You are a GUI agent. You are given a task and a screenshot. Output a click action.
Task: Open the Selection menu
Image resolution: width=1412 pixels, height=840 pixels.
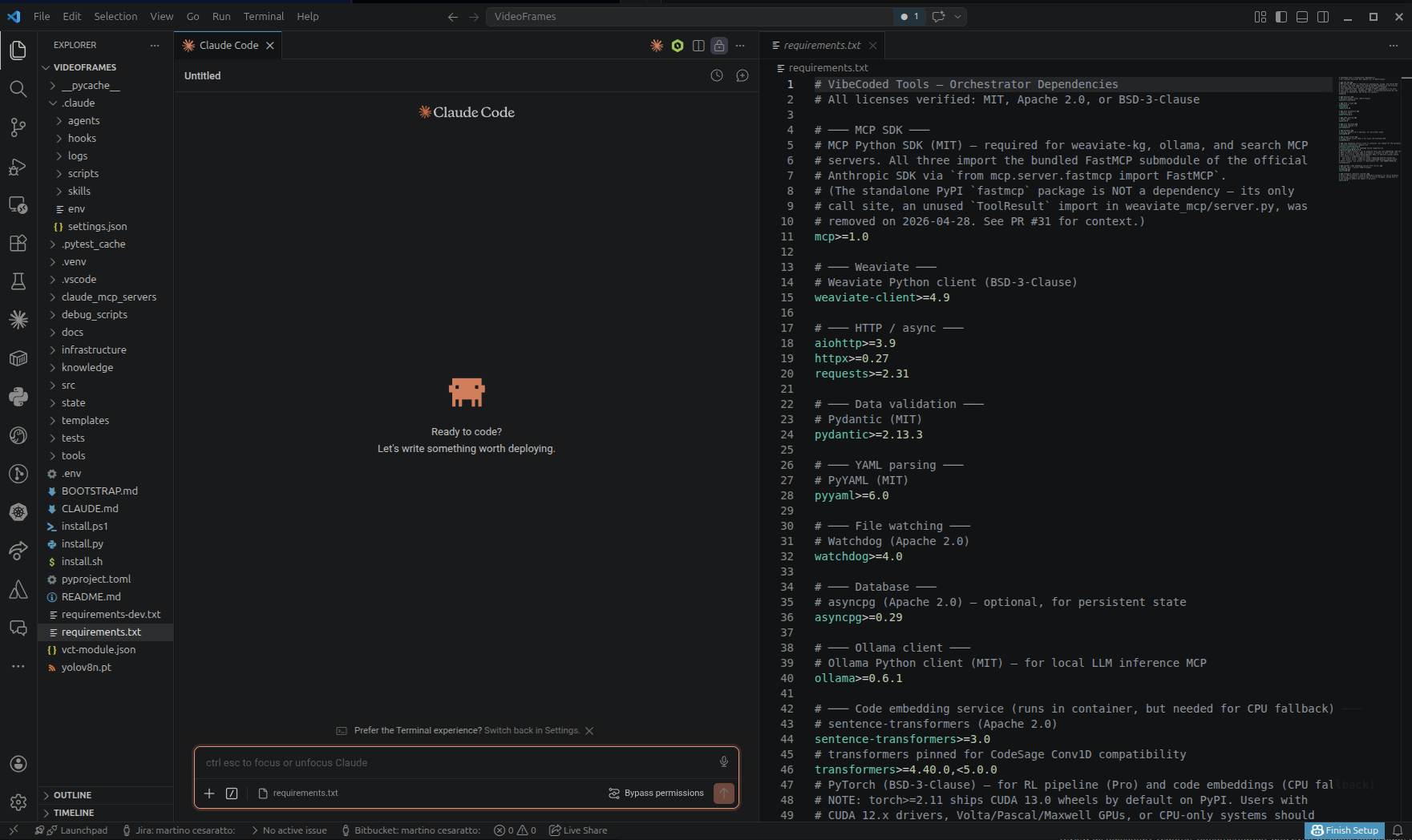pos(115,16)
